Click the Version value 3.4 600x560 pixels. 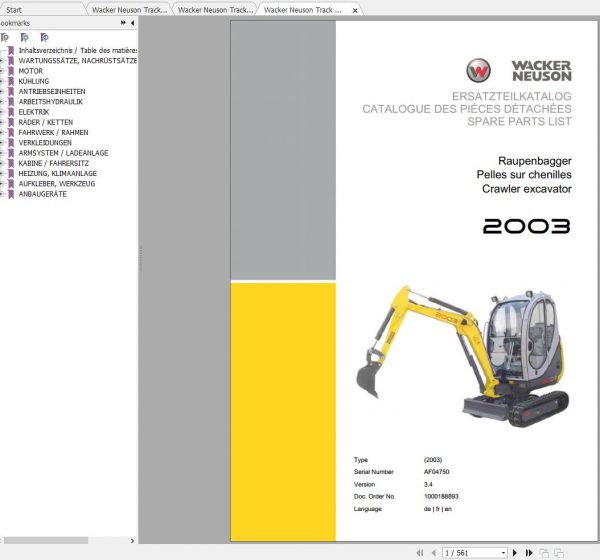pyautogui.click(x=428, y=484)
